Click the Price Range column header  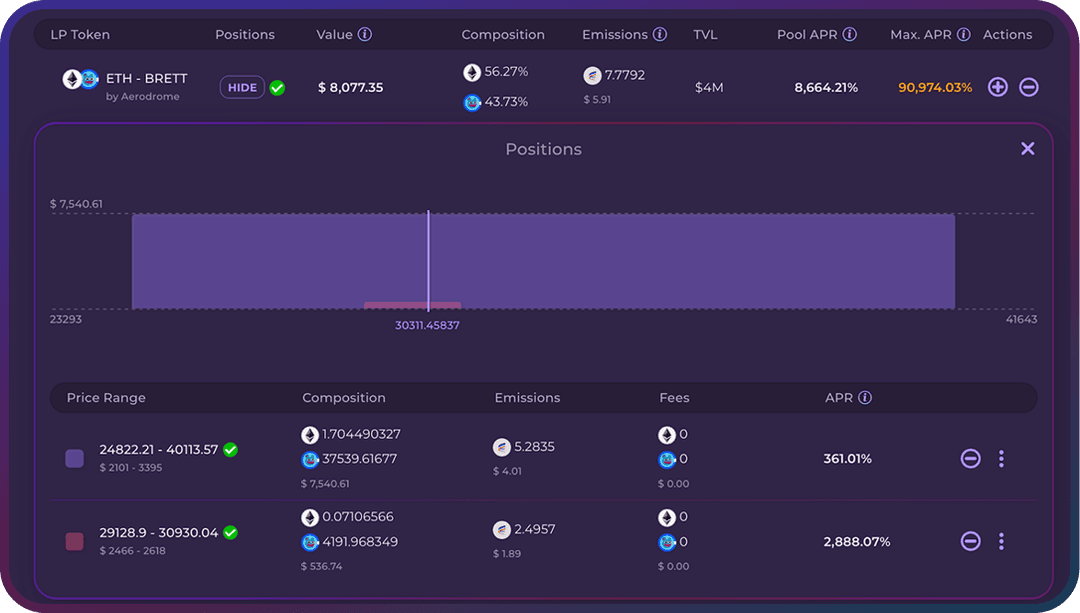(106, 397)
